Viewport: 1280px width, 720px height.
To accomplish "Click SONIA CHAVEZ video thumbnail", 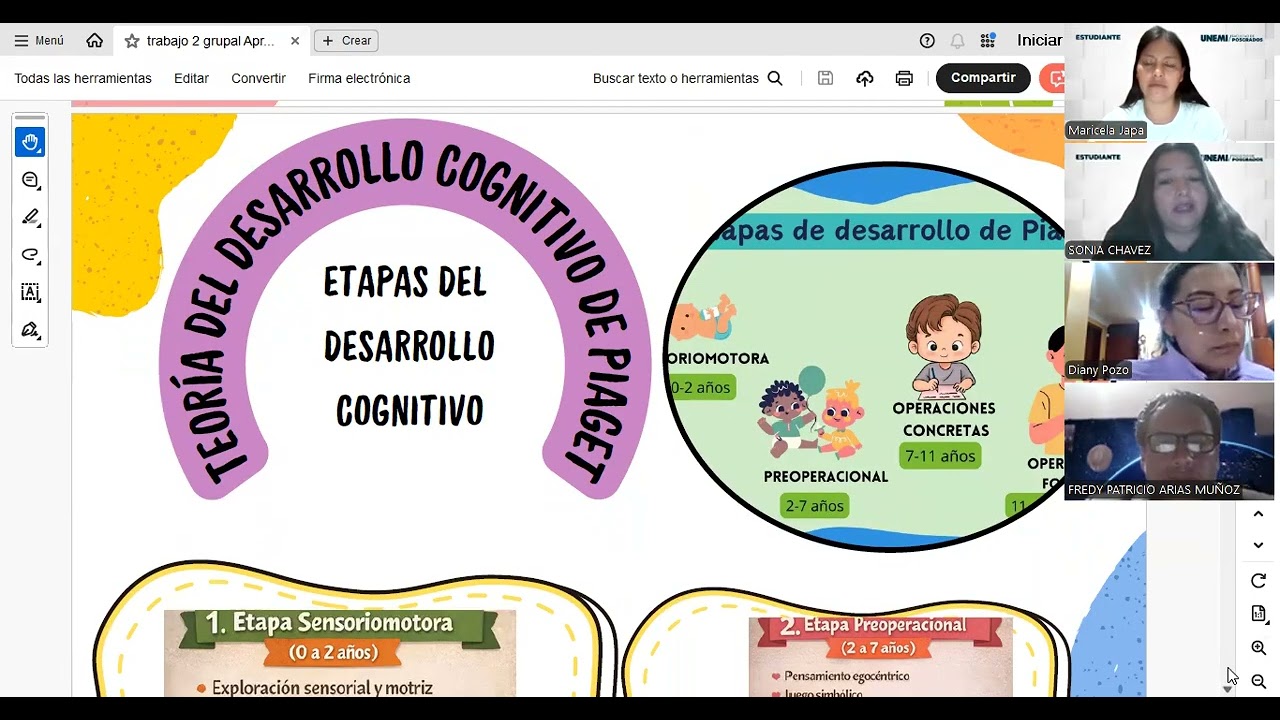I will pos(1169,201).
